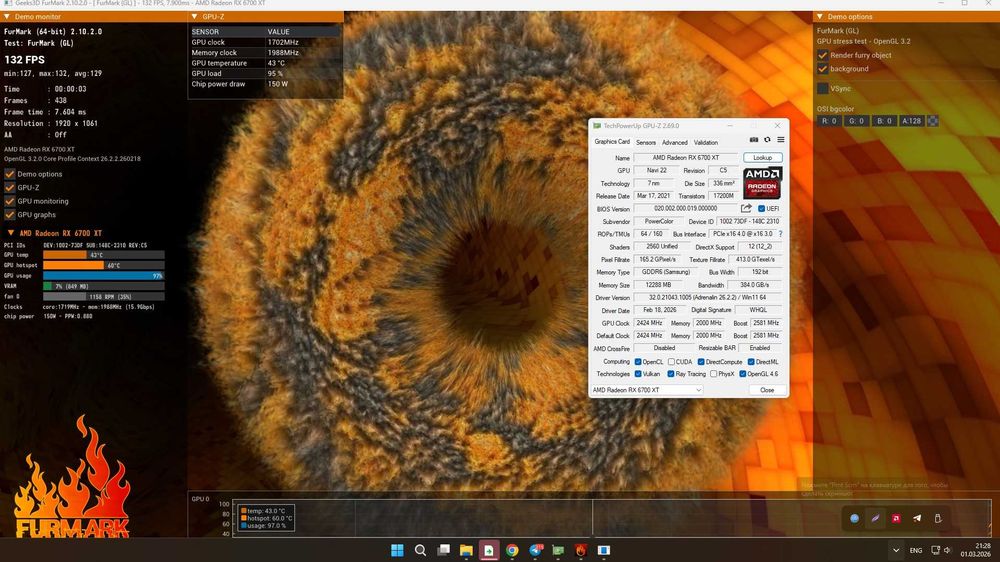The width and height of the screenshot is (1000, 562).
Task: Select Graphics Card tab
Action: click(612, 142)
